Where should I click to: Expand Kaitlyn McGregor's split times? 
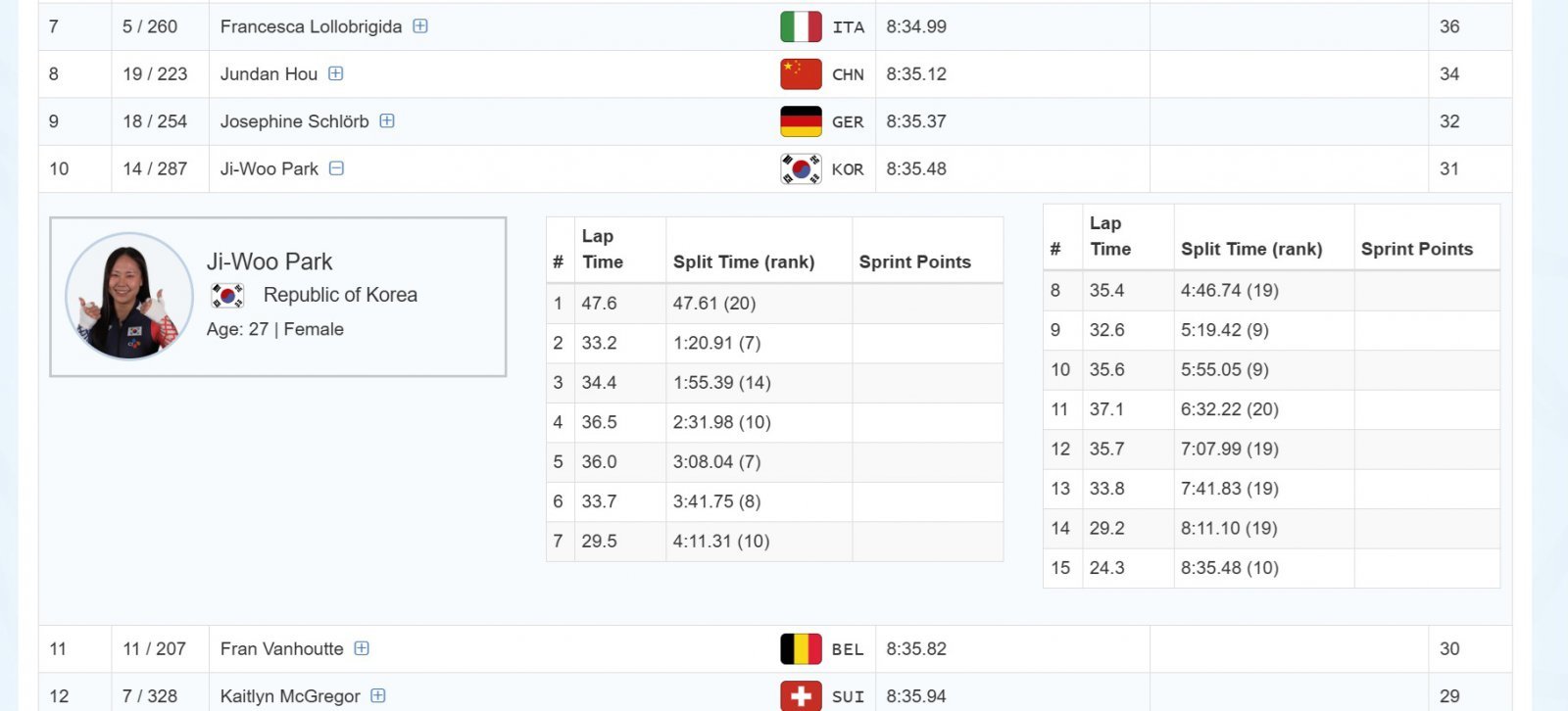coord(378,695)
